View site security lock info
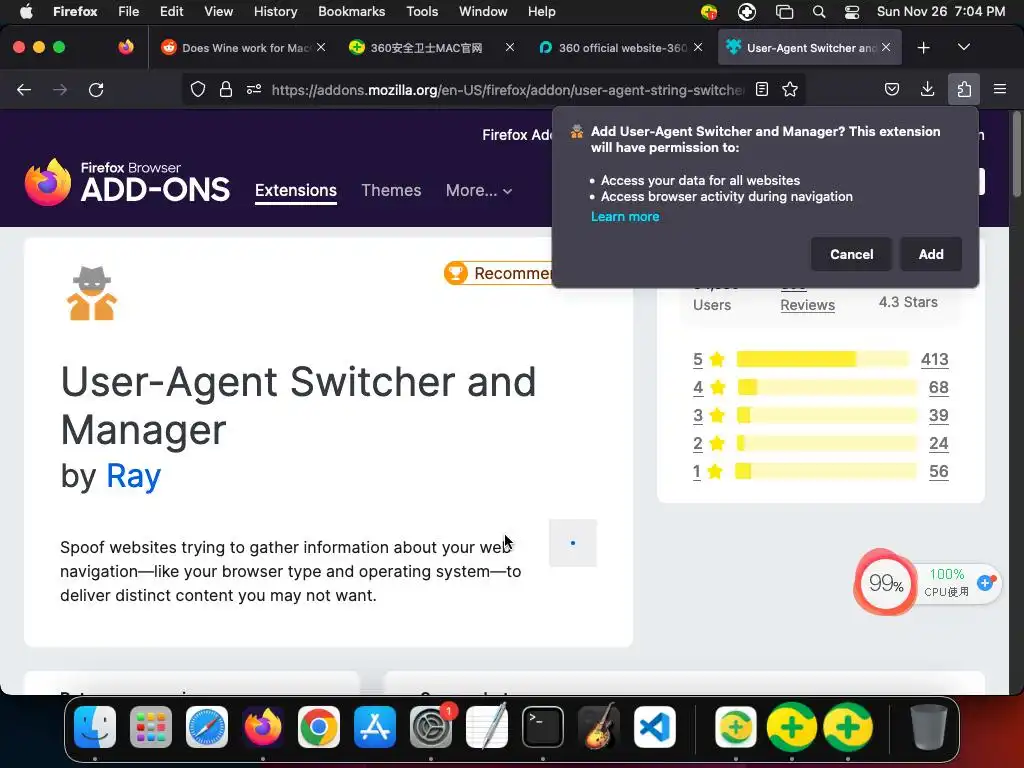The width and height of the screenshot is (1024, 768). (226, 89)
